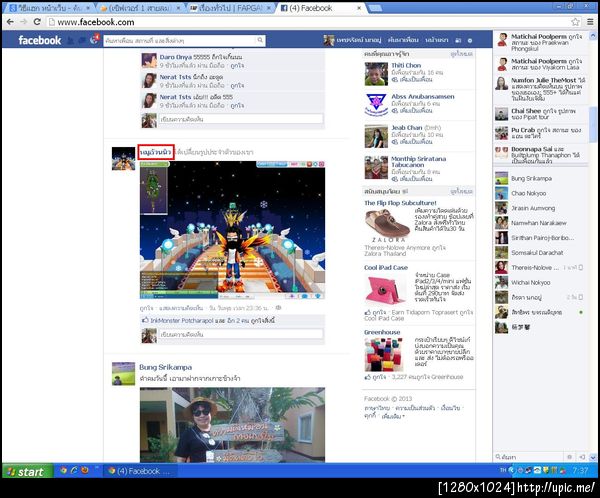Click the search magnifier in Facebook search box
Image resolution: width=600 pixels, height=498 pixels.
tap(260, 40)
